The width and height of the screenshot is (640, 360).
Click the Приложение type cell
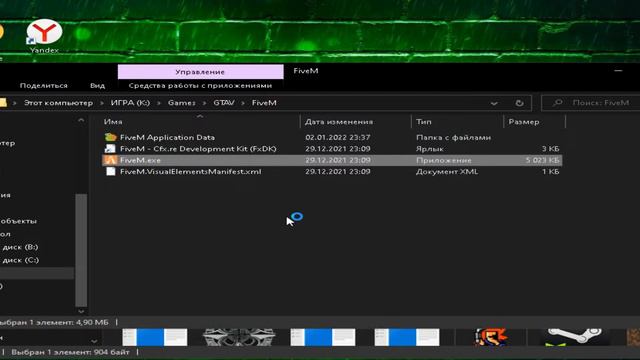[x=444, y=160]
